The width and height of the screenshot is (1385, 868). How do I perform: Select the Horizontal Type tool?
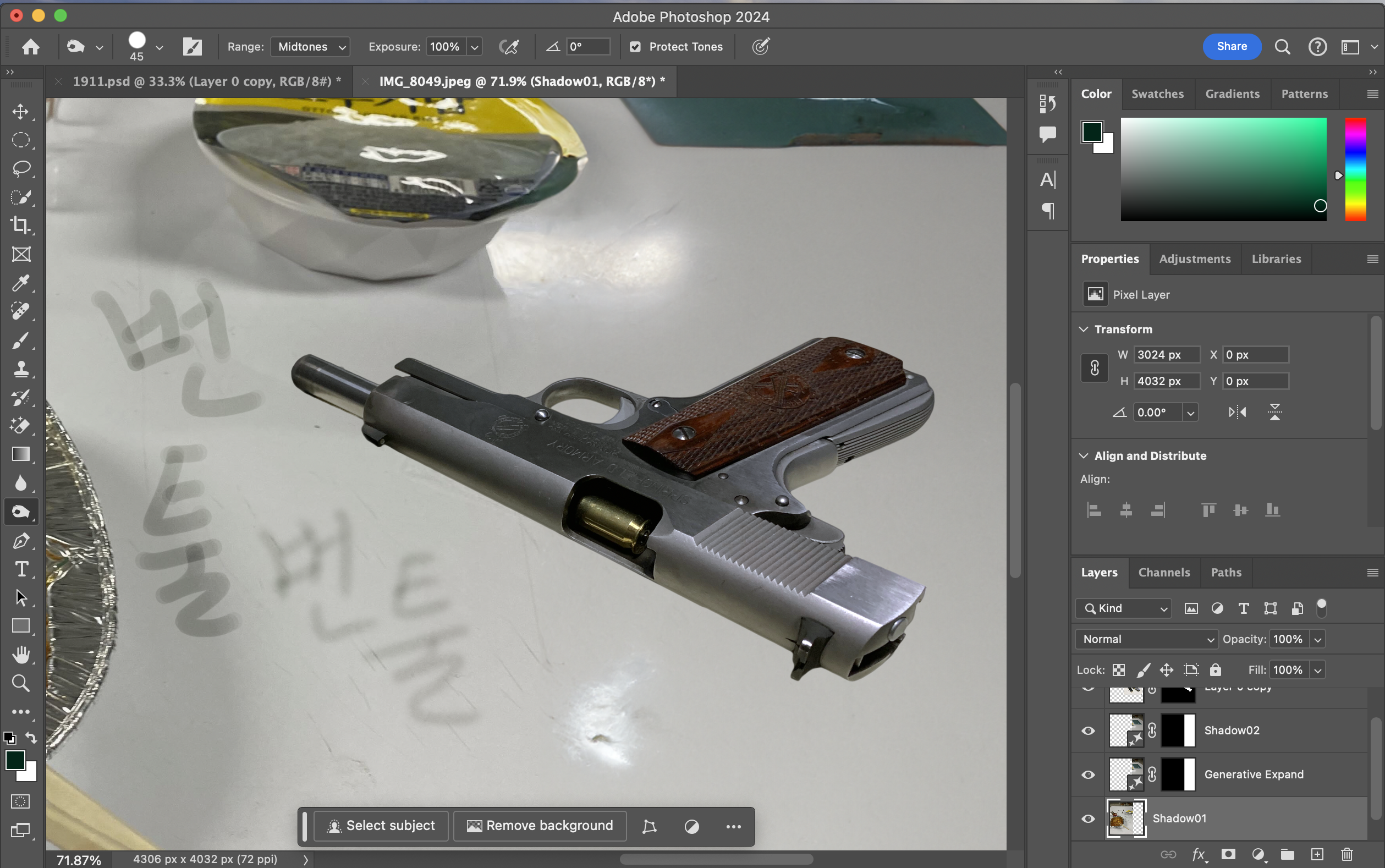pos(21,569)
